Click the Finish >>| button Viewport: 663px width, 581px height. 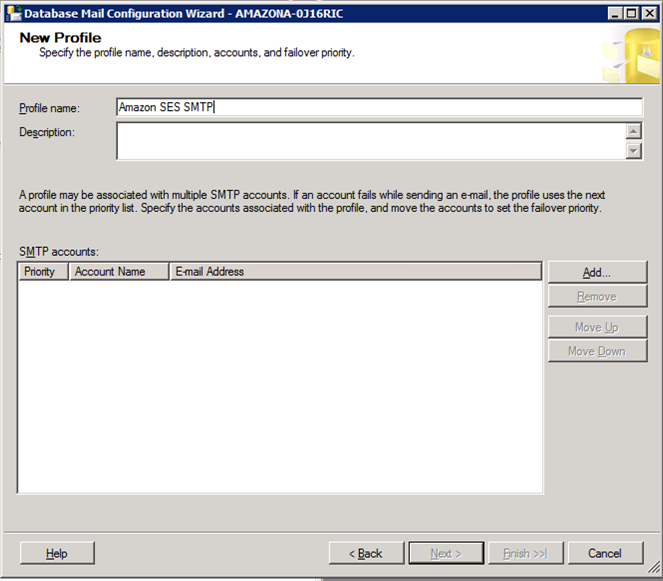click(526, 553)
